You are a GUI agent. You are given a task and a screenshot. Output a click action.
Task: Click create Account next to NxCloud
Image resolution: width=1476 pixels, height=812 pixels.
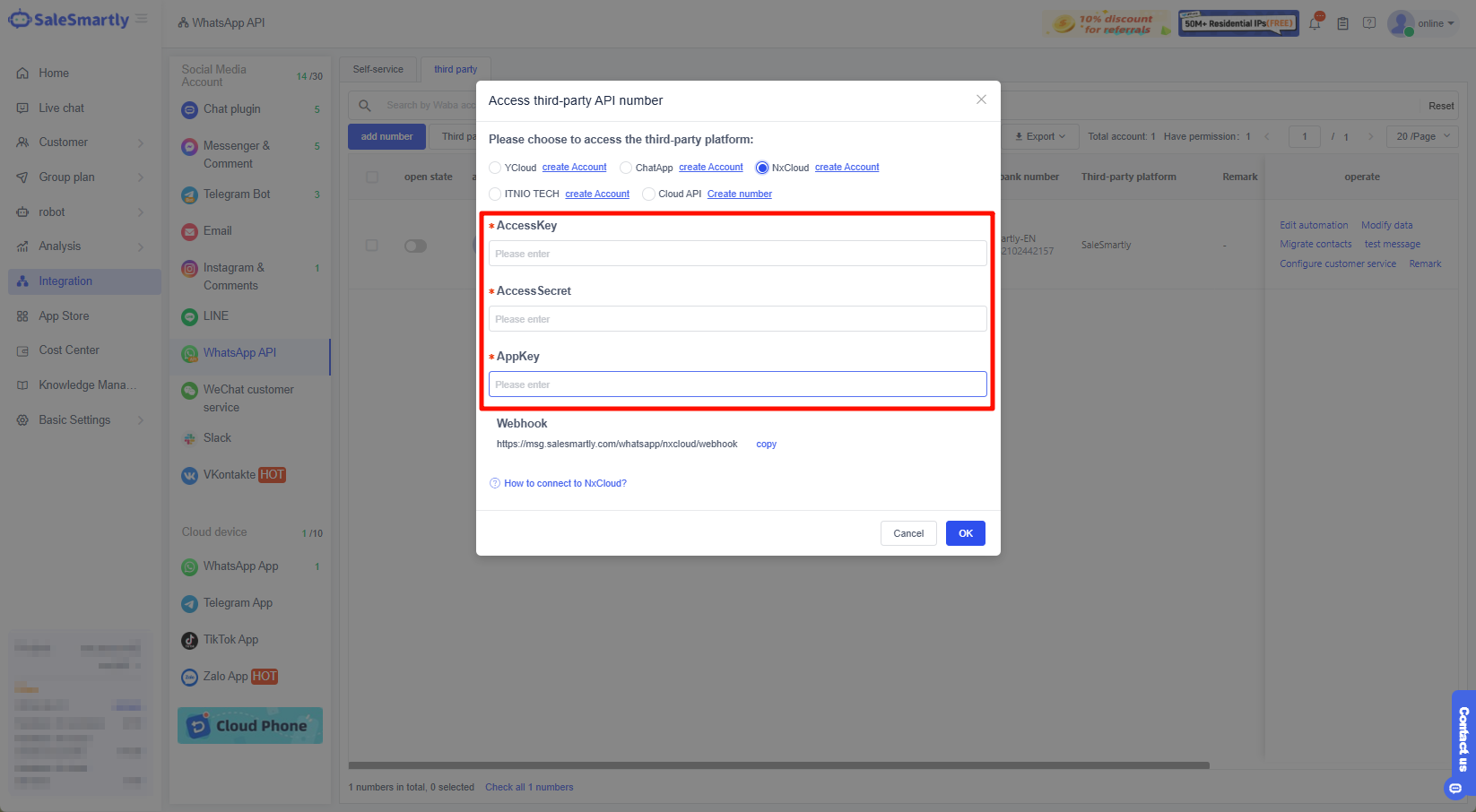[847, 167]
